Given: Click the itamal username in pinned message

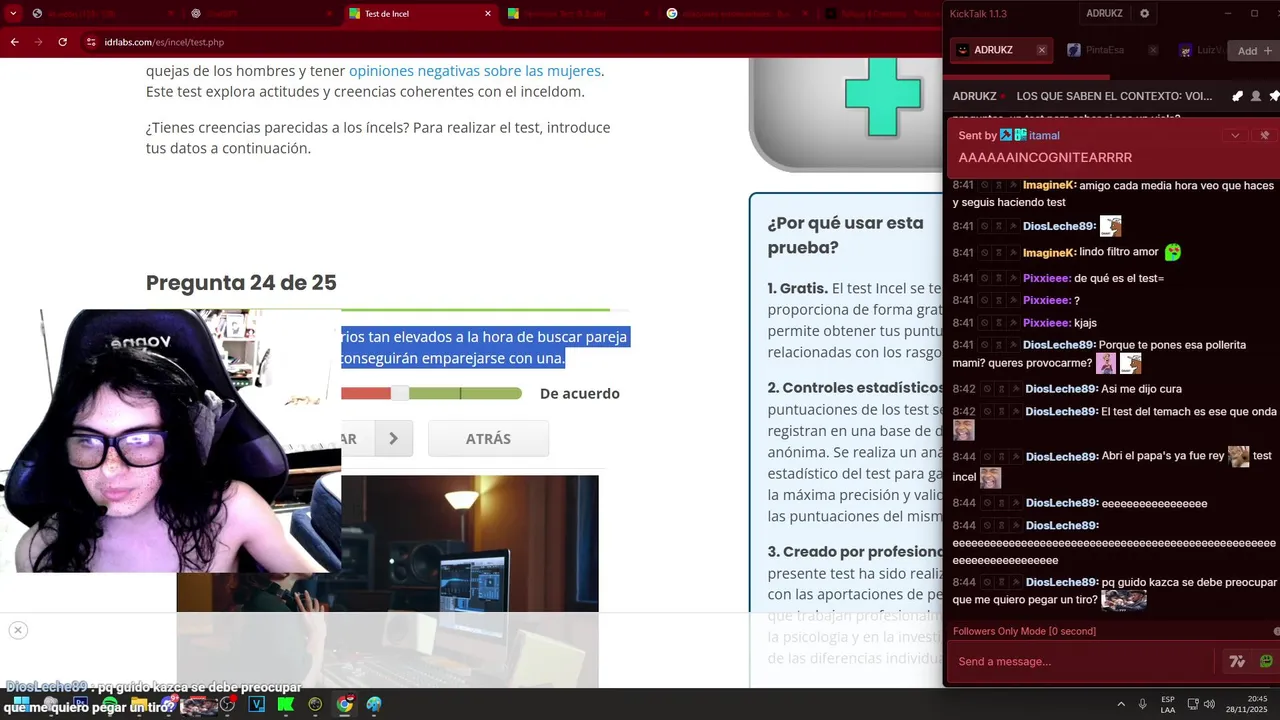Looking at the screenshot, I should [x=1044, y=135].
